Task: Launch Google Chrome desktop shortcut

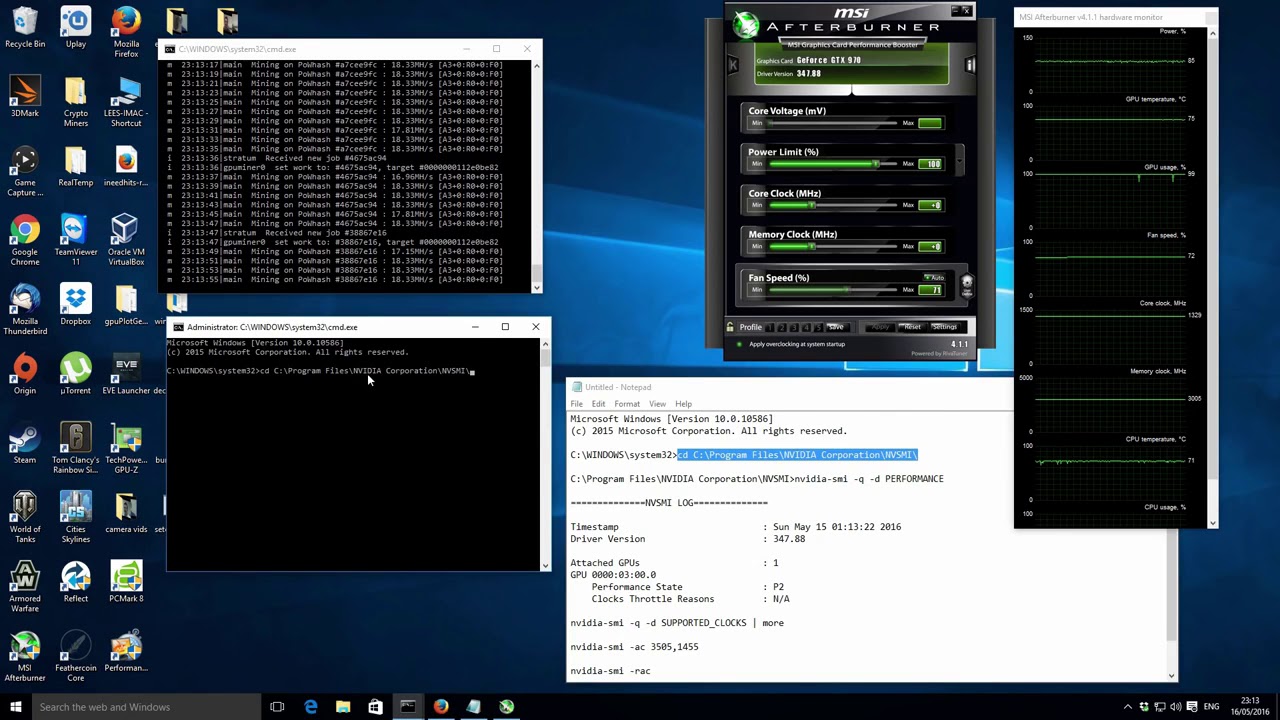Action: 25,240
